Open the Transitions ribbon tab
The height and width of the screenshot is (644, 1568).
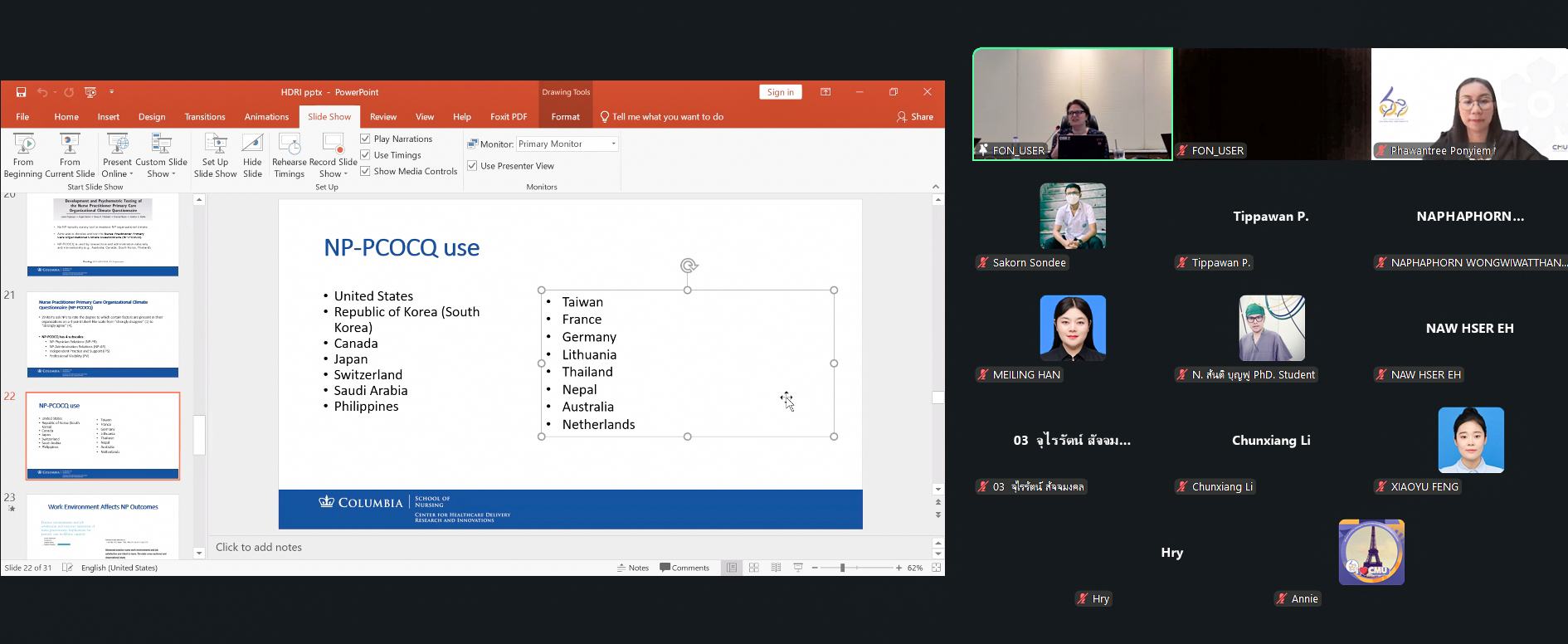point(205,117)
